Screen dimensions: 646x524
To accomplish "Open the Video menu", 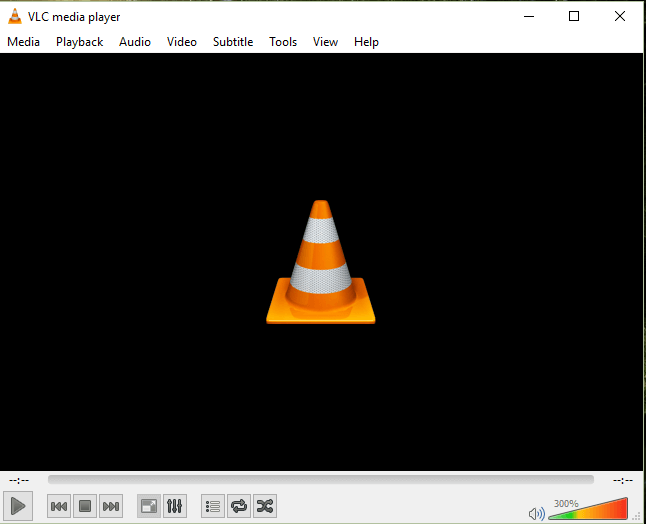I will click(182, 42).
